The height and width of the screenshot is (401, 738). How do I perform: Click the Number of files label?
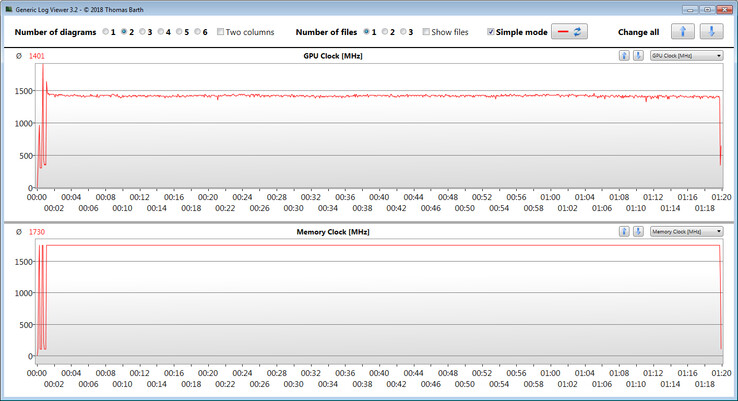coord(326,32)
